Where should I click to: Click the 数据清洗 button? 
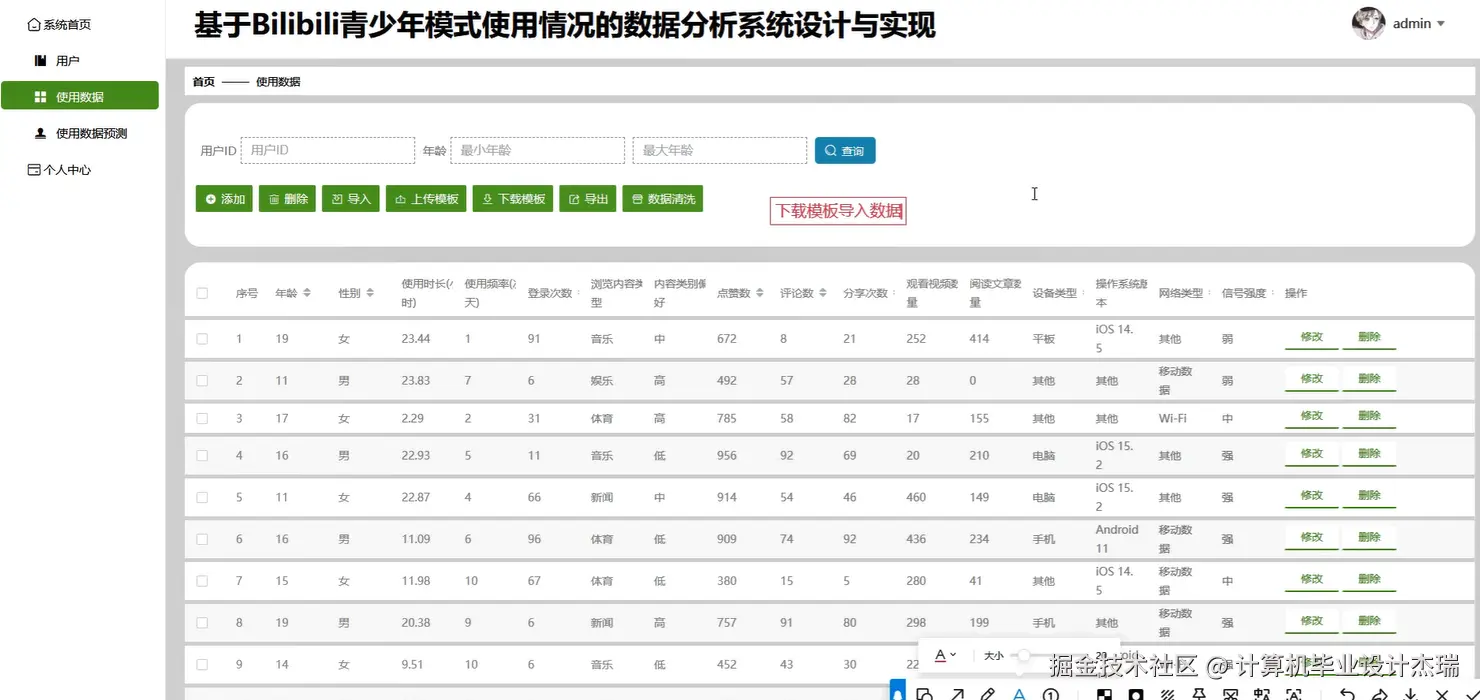click(662, 199)
